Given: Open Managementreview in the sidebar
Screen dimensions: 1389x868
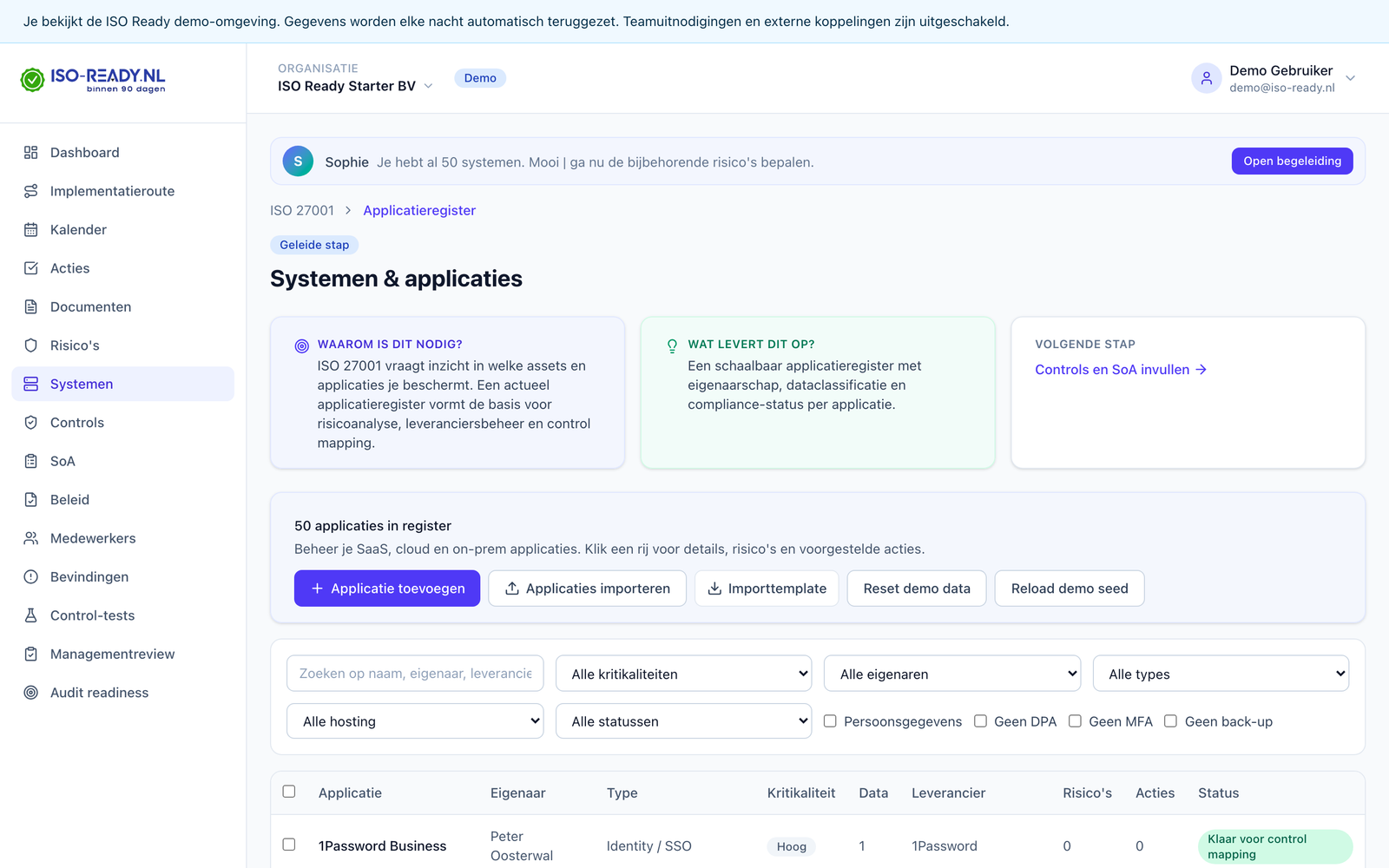Looking at the screenshot, I should [x=122, y=654].
